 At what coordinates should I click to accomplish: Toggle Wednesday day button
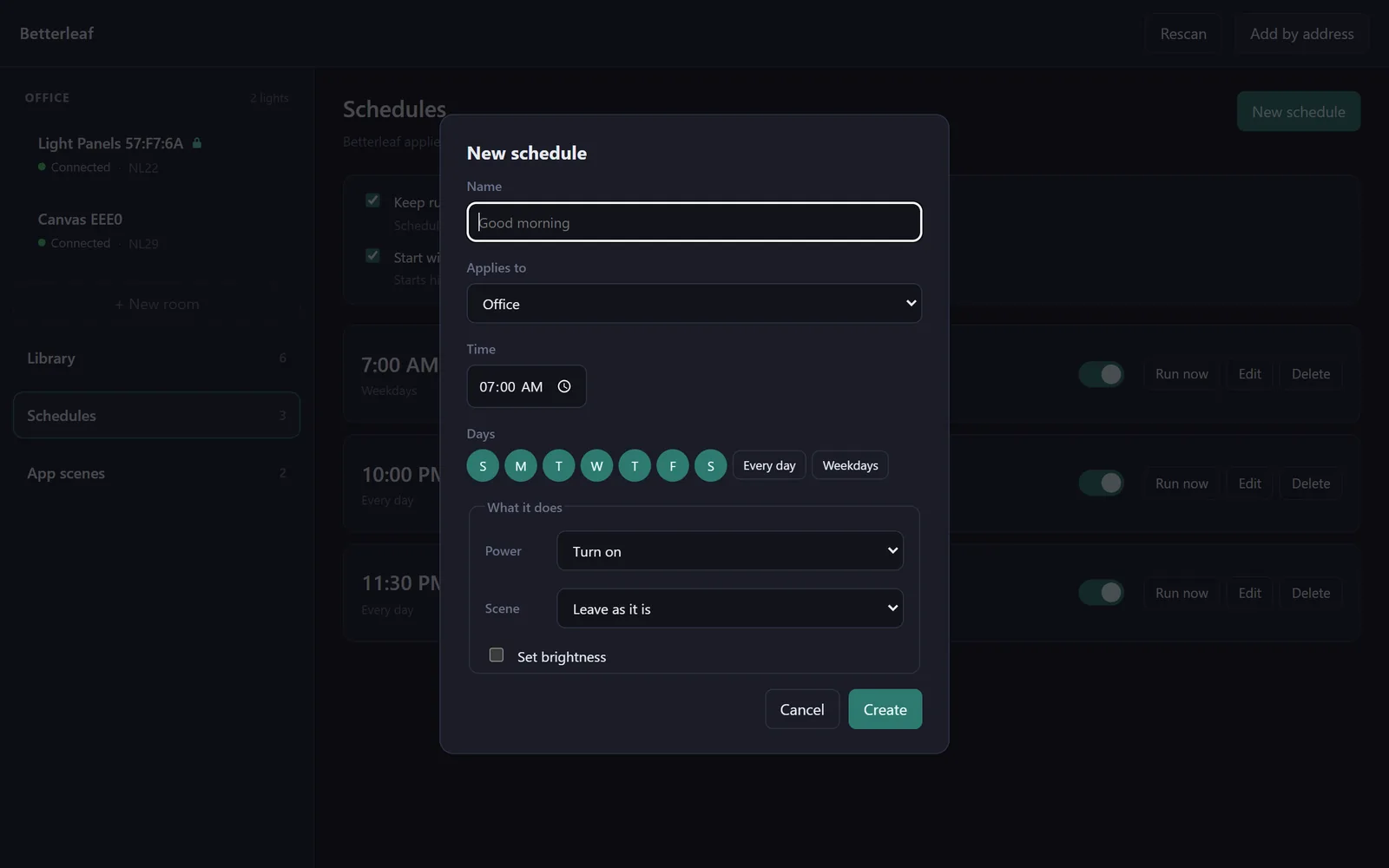click(596, 465)
